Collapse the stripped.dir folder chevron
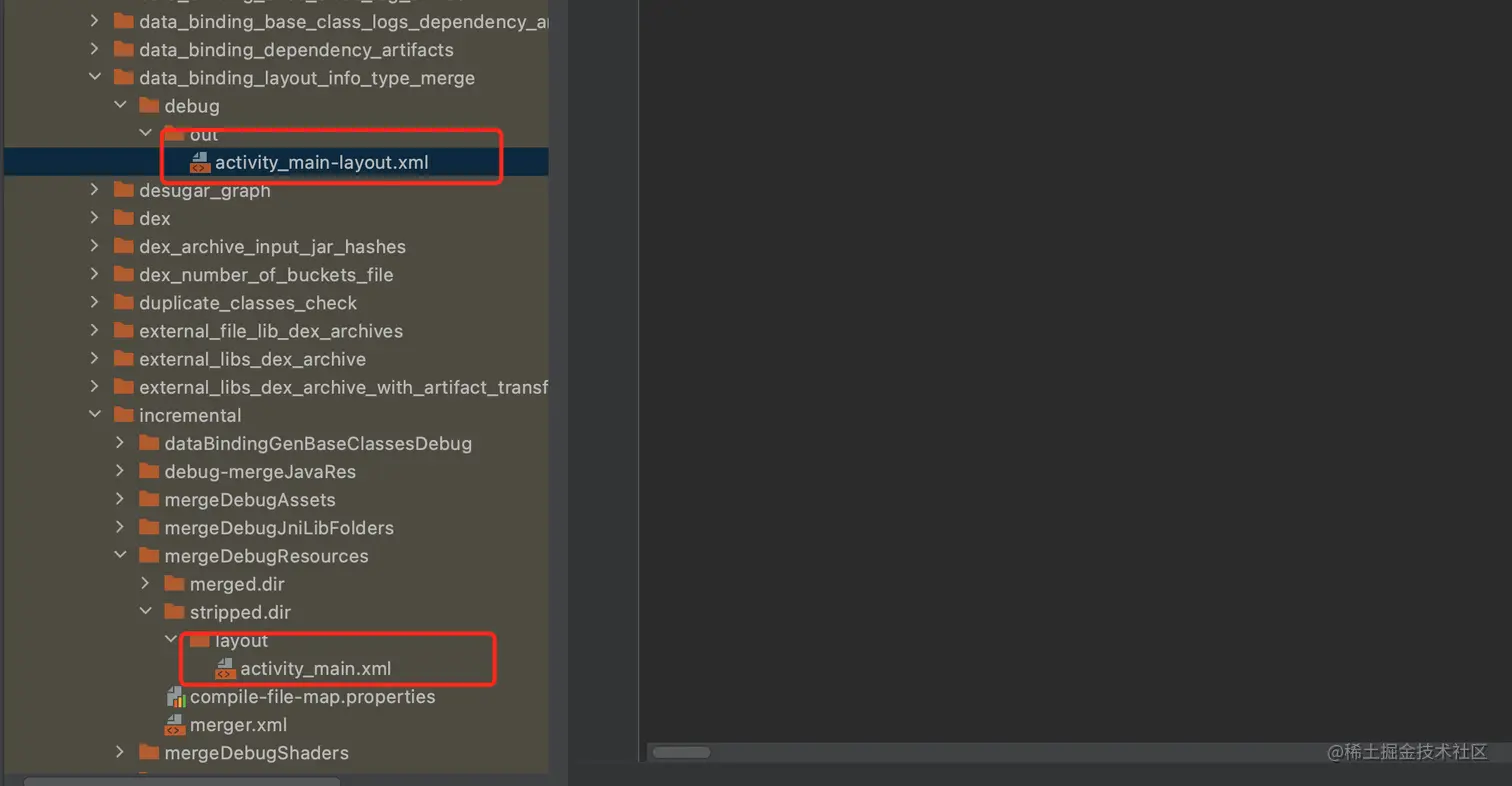The width and height of the screenshot is (1512, 786). (145, 611)
